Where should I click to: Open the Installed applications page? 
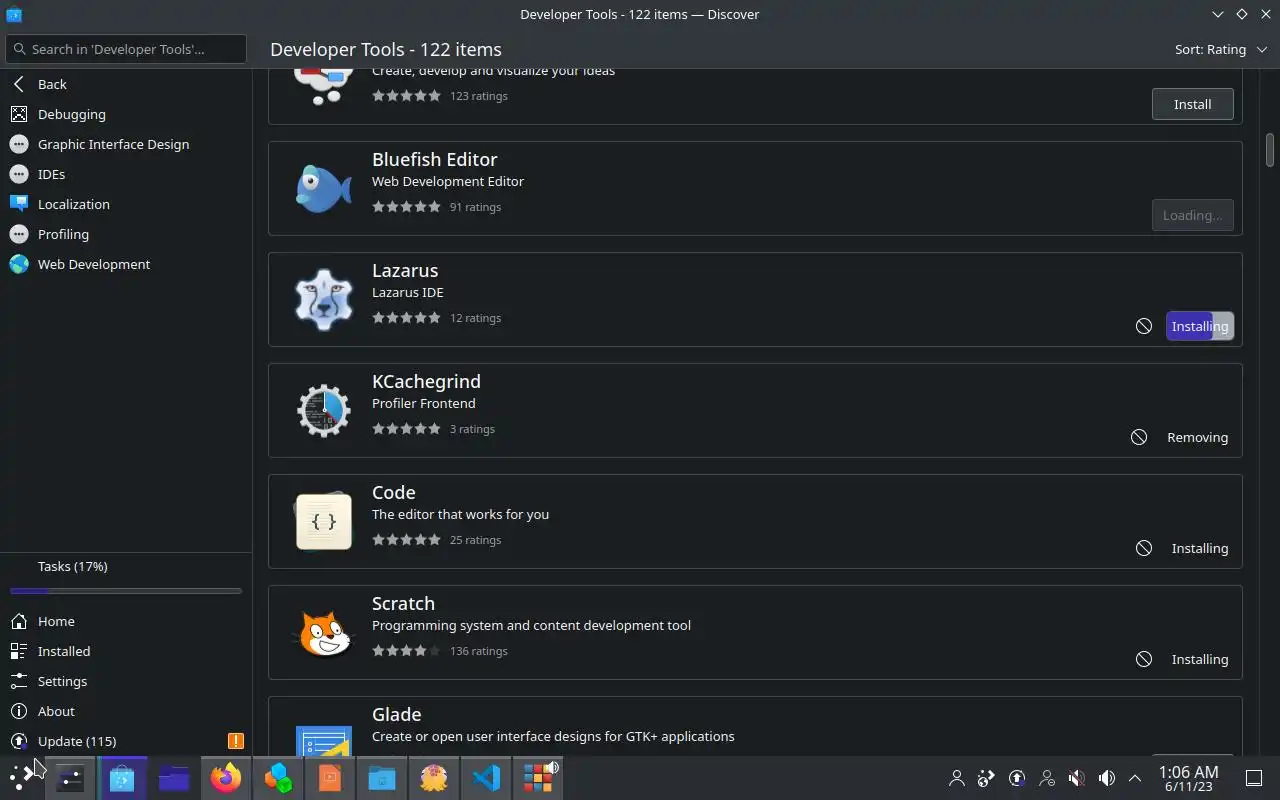[x=126, y=651]
